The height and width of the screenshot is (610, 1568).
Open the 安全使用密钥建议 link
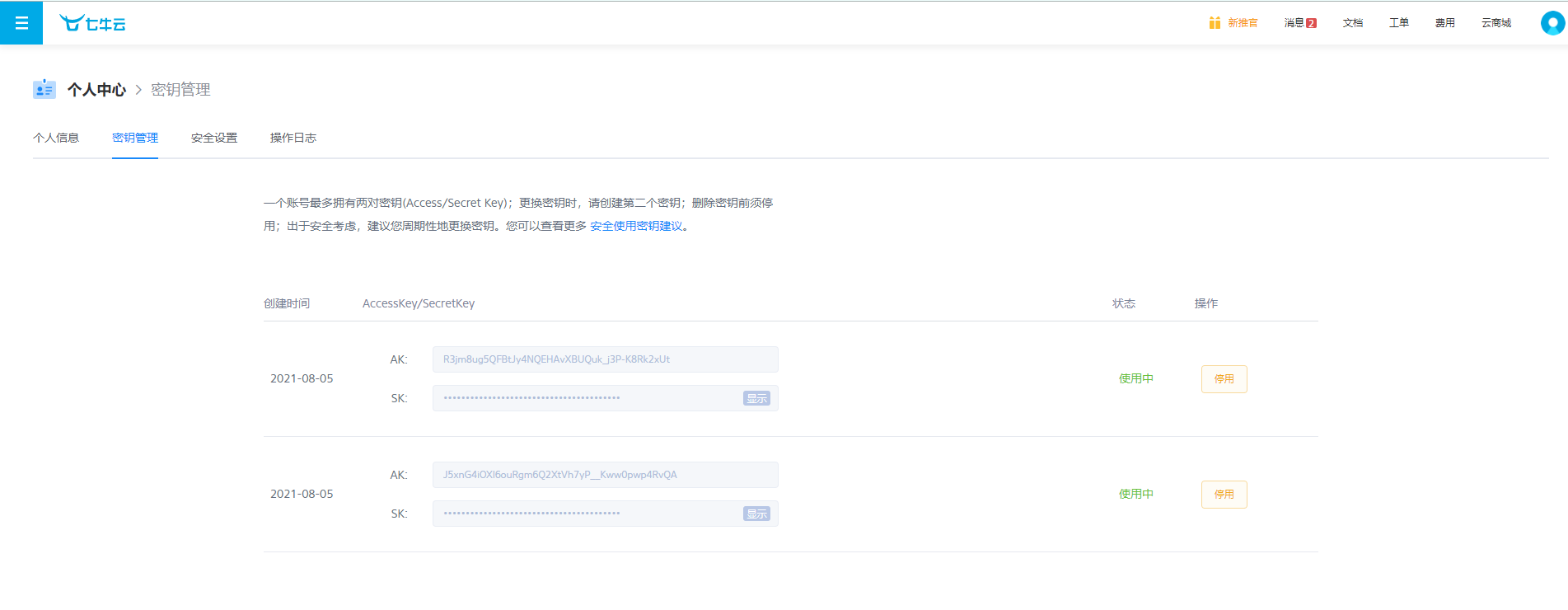coord(636,226)
